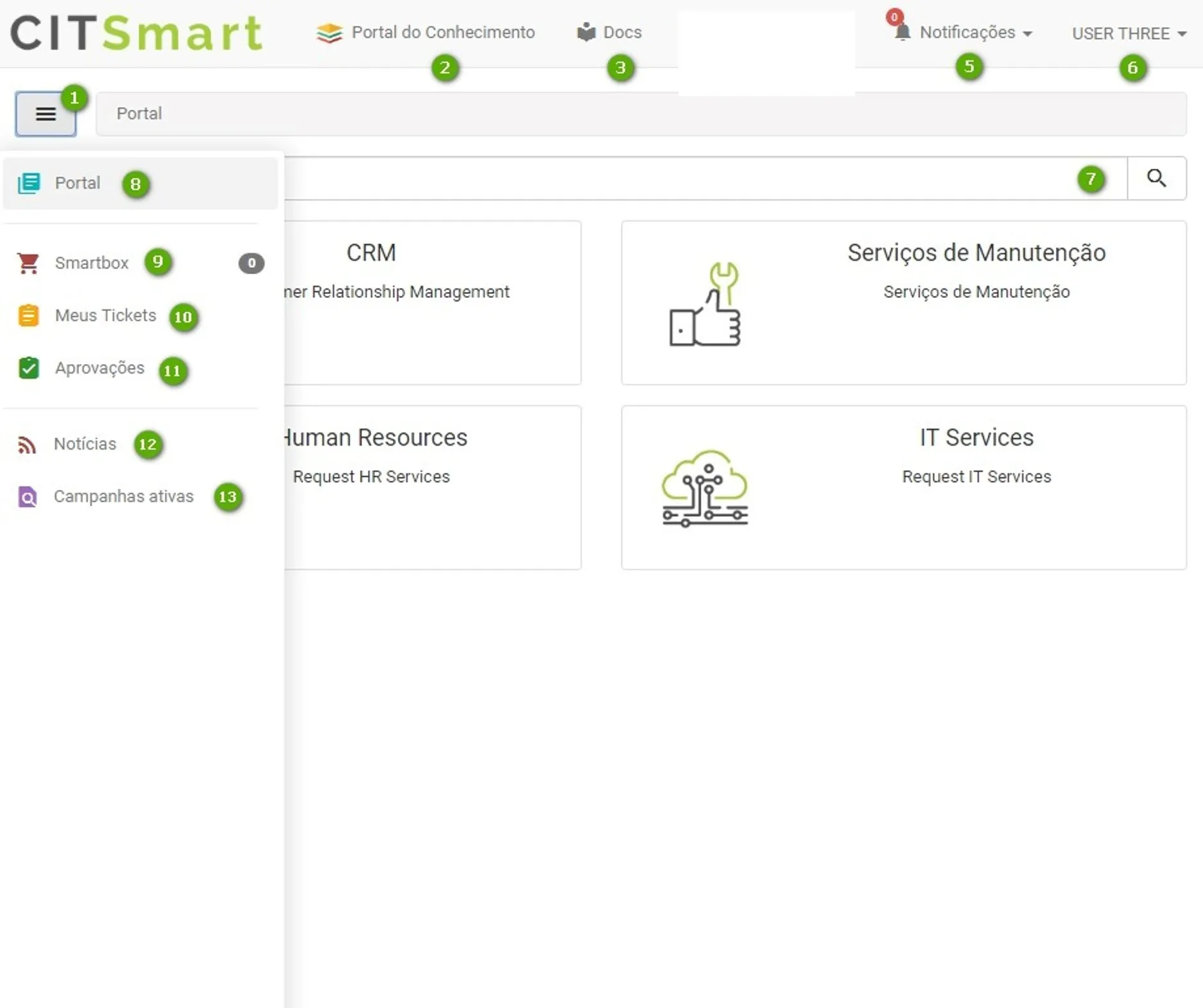
Task: Go to Aprovações in the sidebar
Action: tap(140, 369)
